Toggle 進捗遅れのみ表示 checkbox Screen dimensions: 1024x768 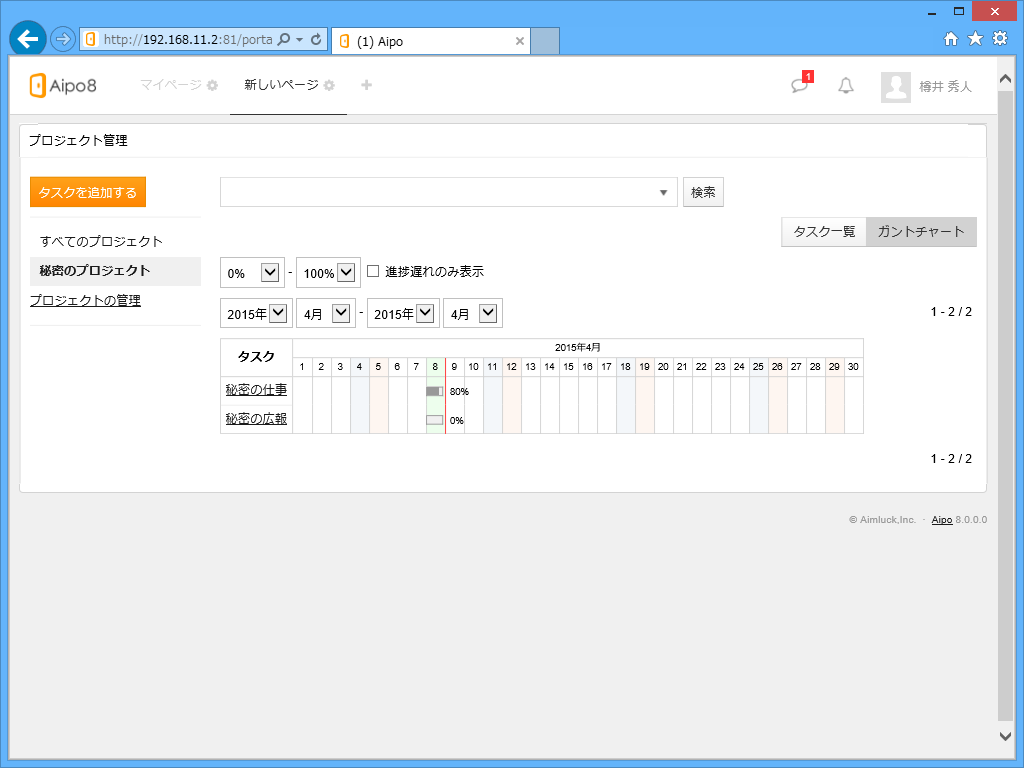point(373,271)
